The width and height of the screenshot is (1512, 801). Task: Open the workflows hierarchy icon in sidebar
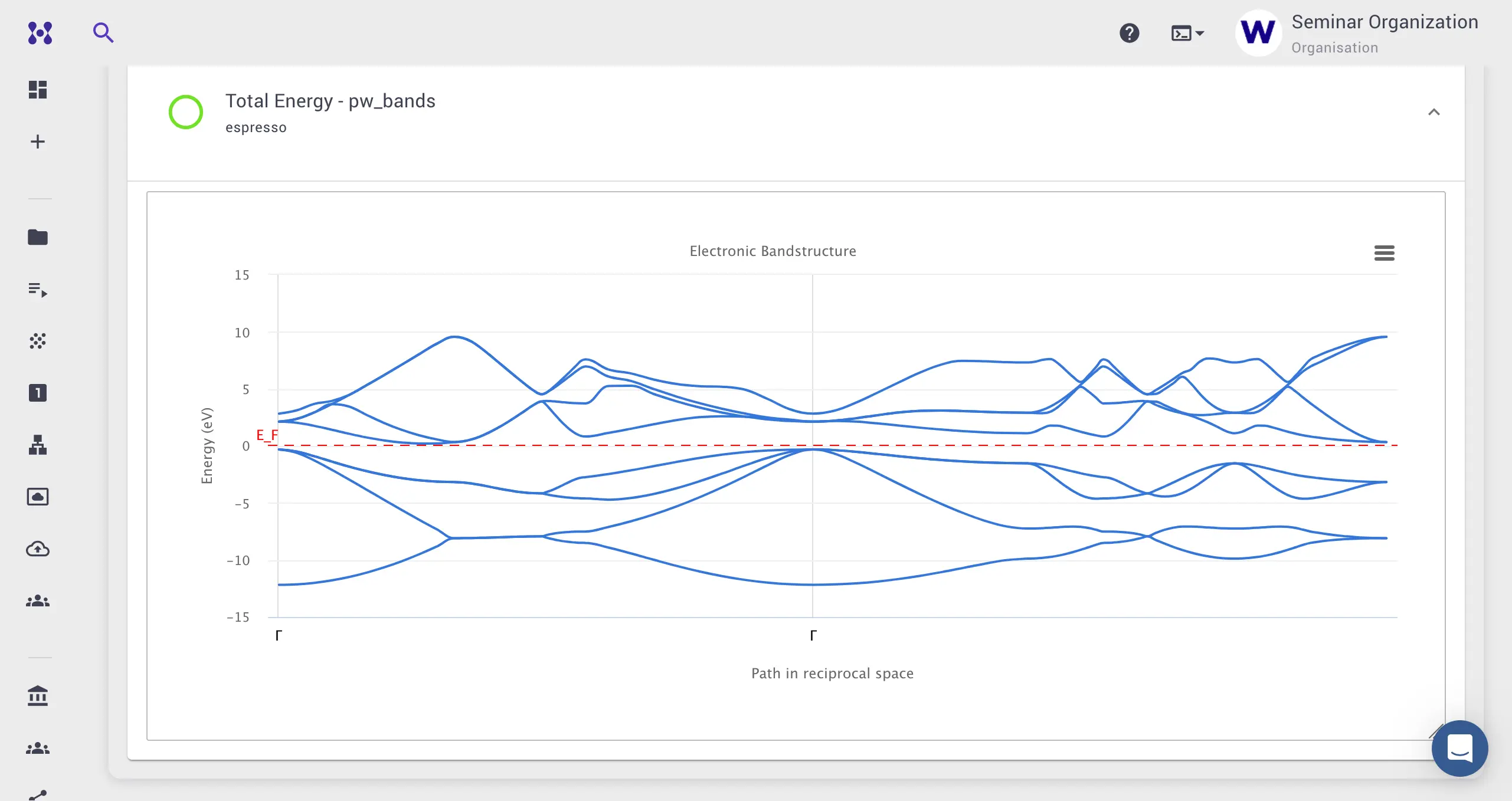(x=38, y=445)
